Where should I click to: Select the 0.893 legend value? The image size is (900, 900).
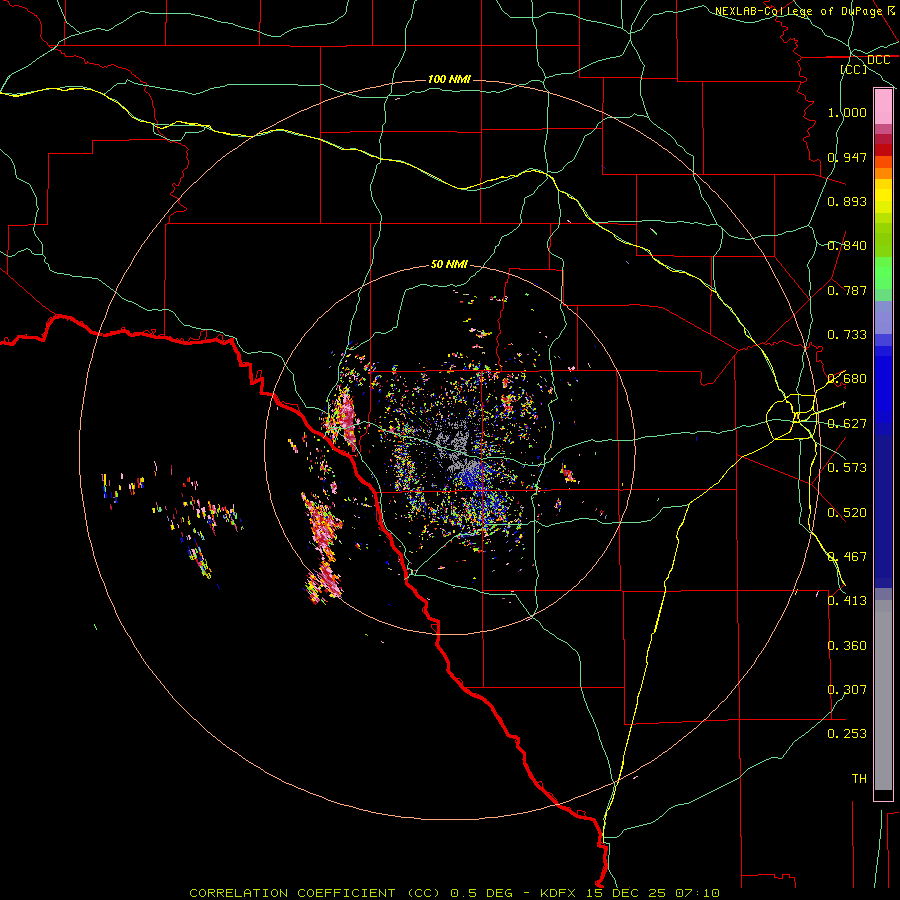point(847,201)
